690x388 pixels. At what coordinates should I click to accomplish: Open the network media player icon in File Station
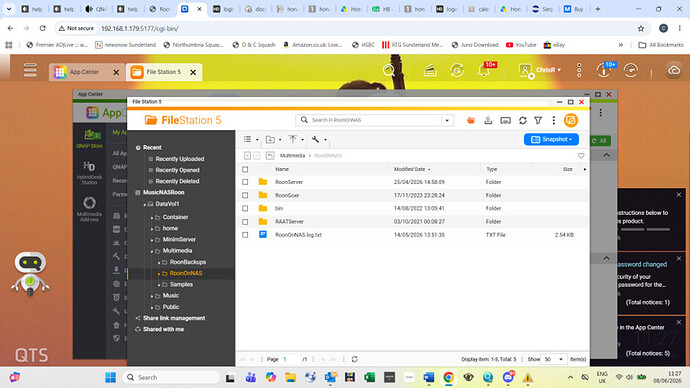pyautogui.click(x=506, y=120)
